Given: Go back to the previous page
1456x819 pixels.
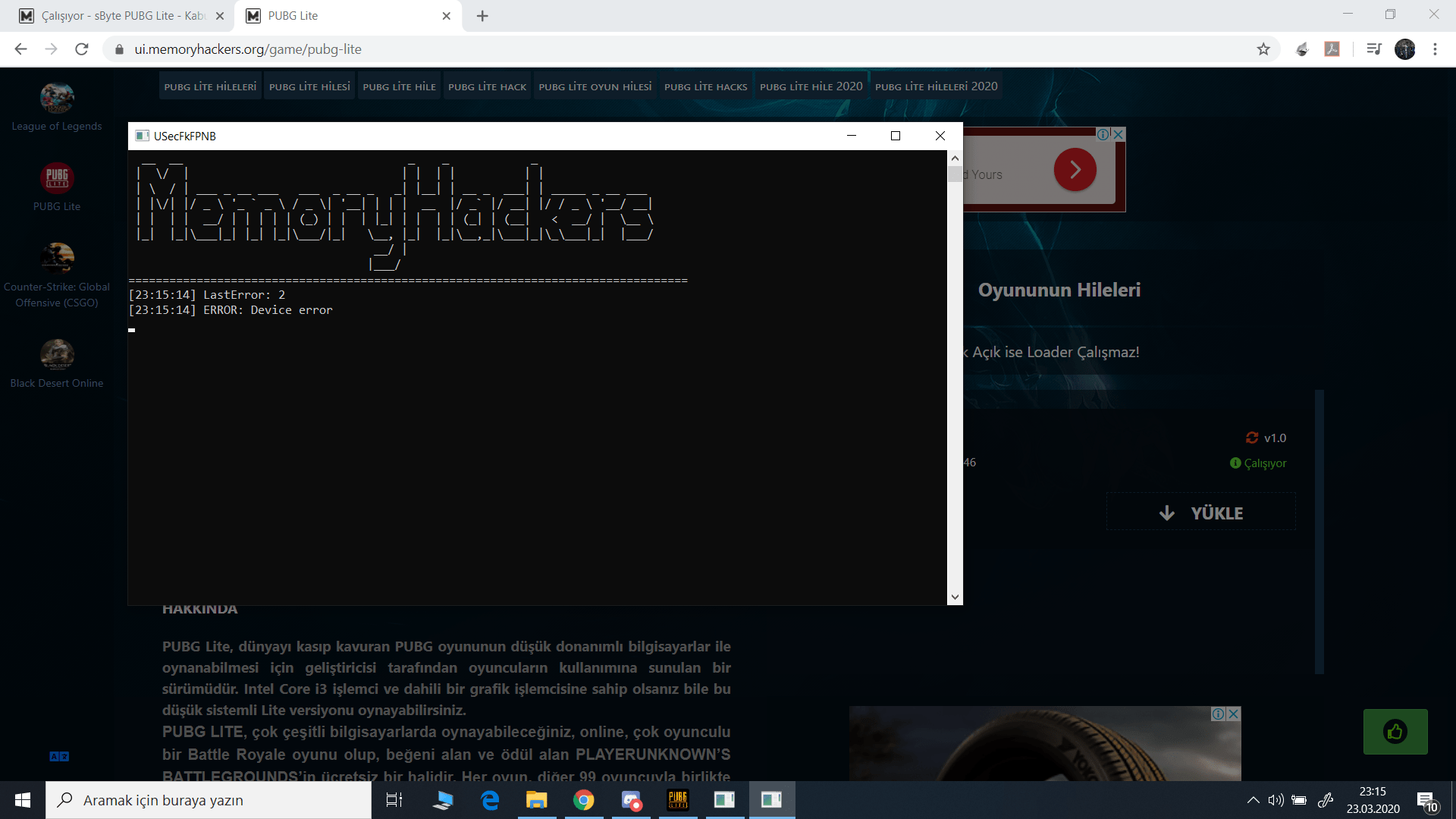Looking at the screenshot, I should coord(21,49).
